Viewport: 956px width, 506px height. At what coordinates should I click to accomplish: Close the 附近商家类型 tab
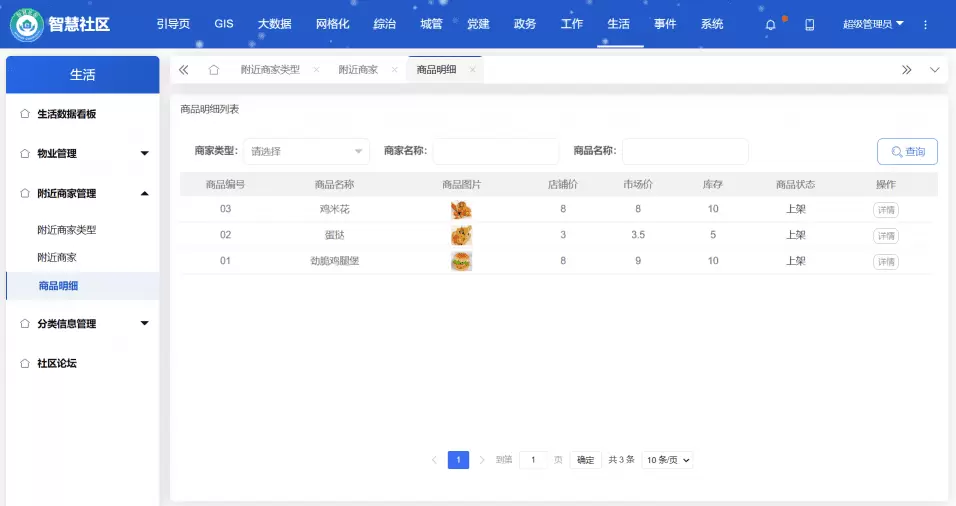pos(316,70)
